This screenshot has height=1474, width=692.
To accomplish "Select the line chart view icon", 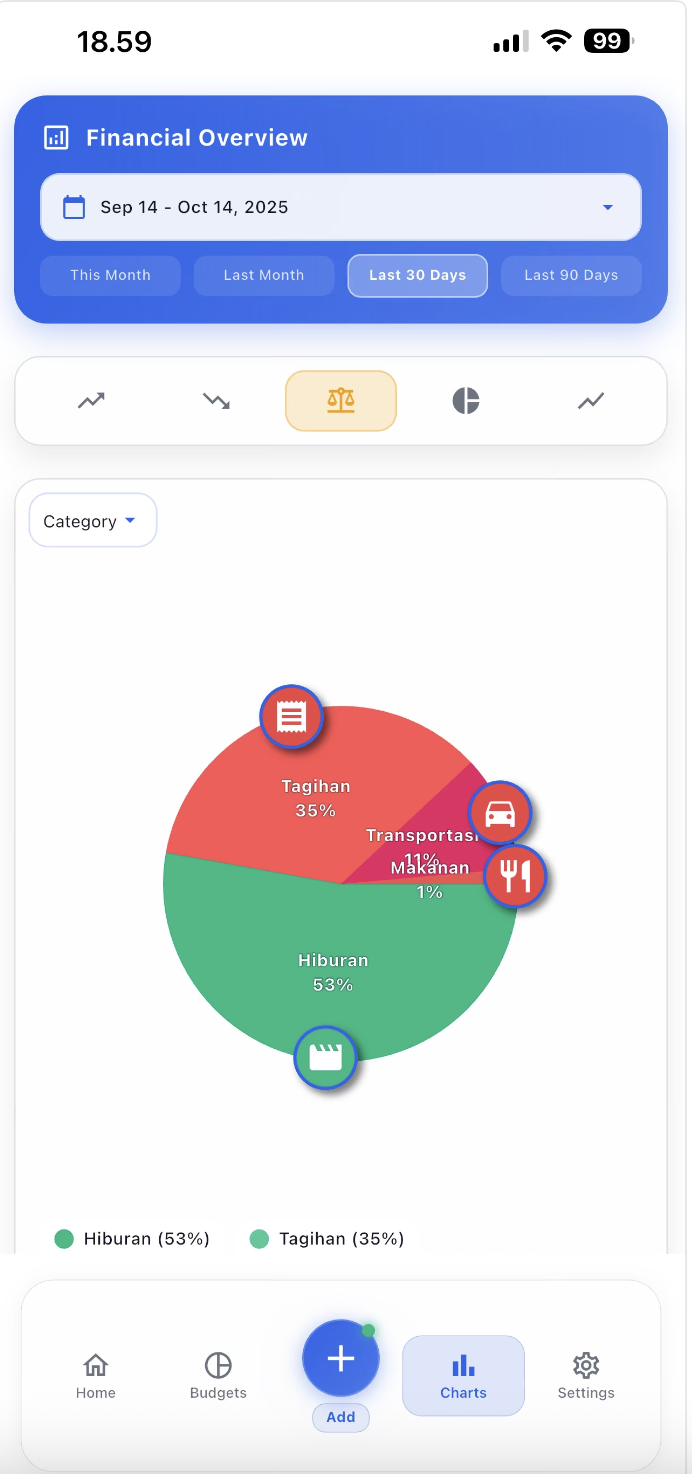I will 590,400.
